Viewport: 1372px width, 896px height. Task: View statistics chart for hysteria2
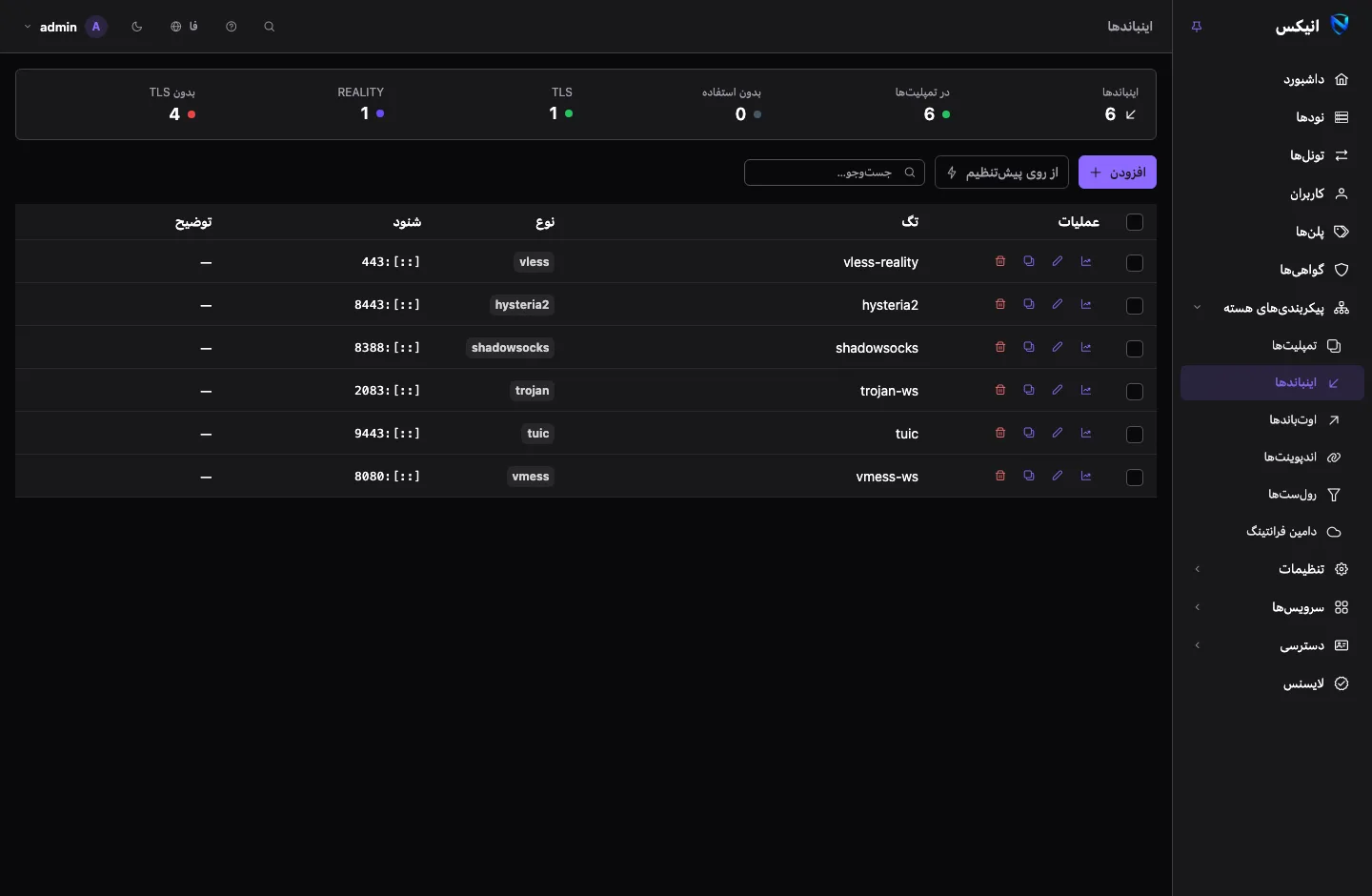[1086, 304]
